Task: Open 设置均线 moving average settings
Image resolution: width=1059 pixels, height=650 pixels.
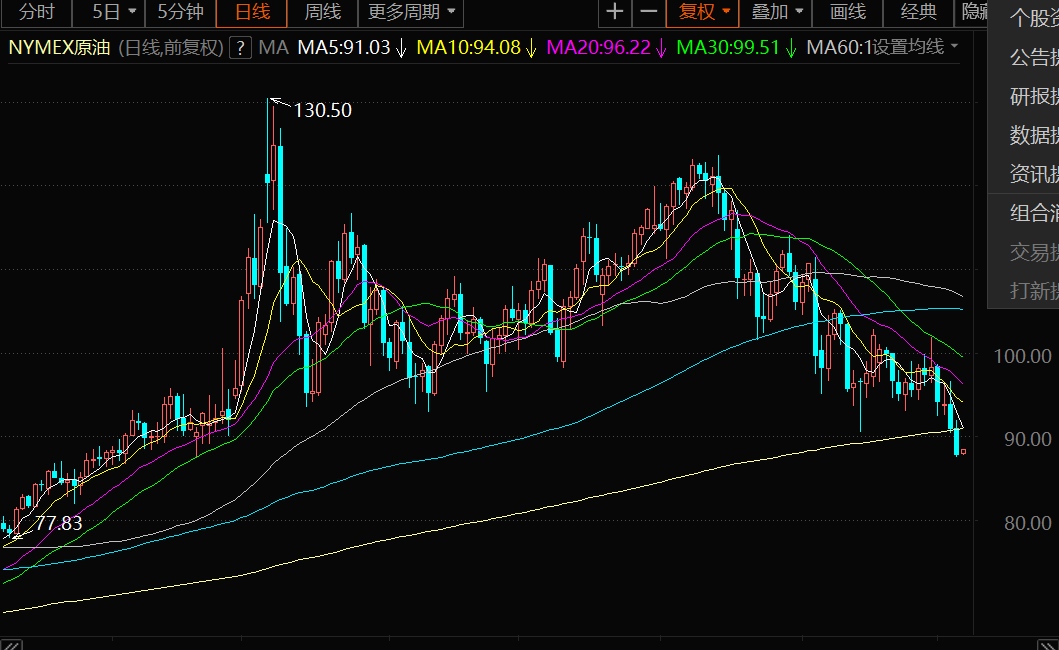Action: point(914,48)
